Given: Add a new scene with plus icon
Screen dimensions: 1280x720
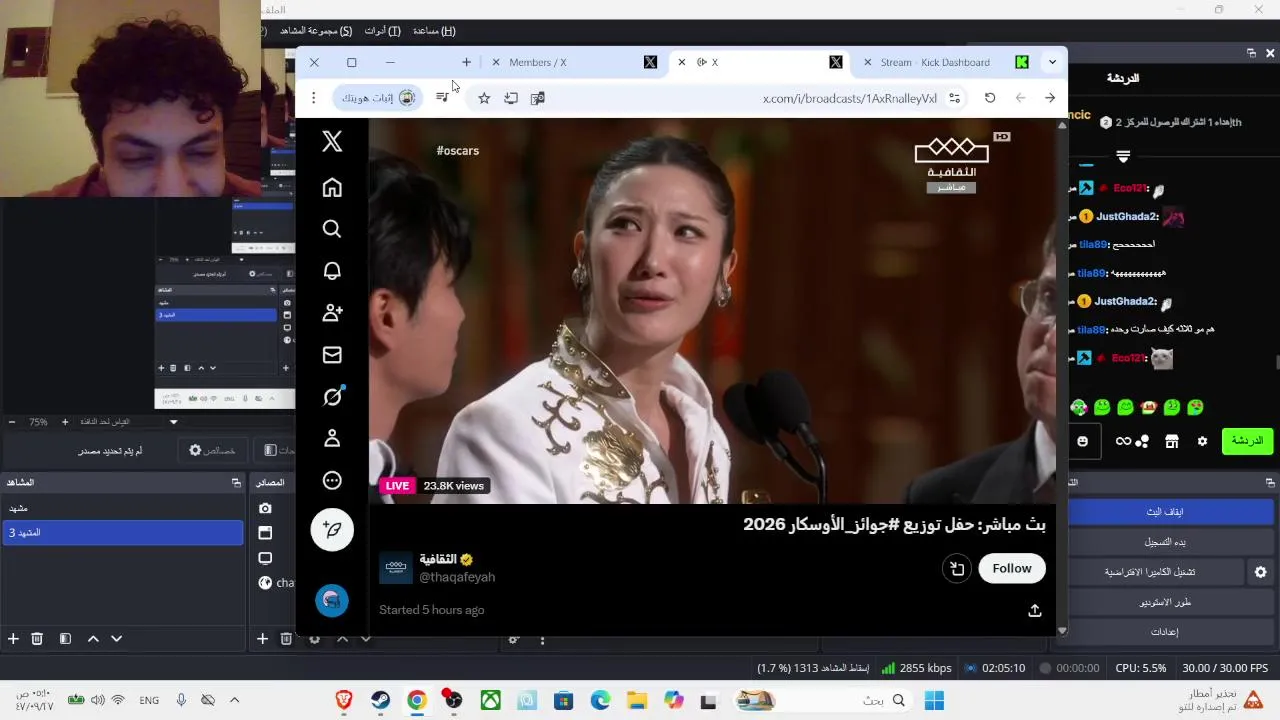Looking at the screenshot, I should [x=13, y=639].
